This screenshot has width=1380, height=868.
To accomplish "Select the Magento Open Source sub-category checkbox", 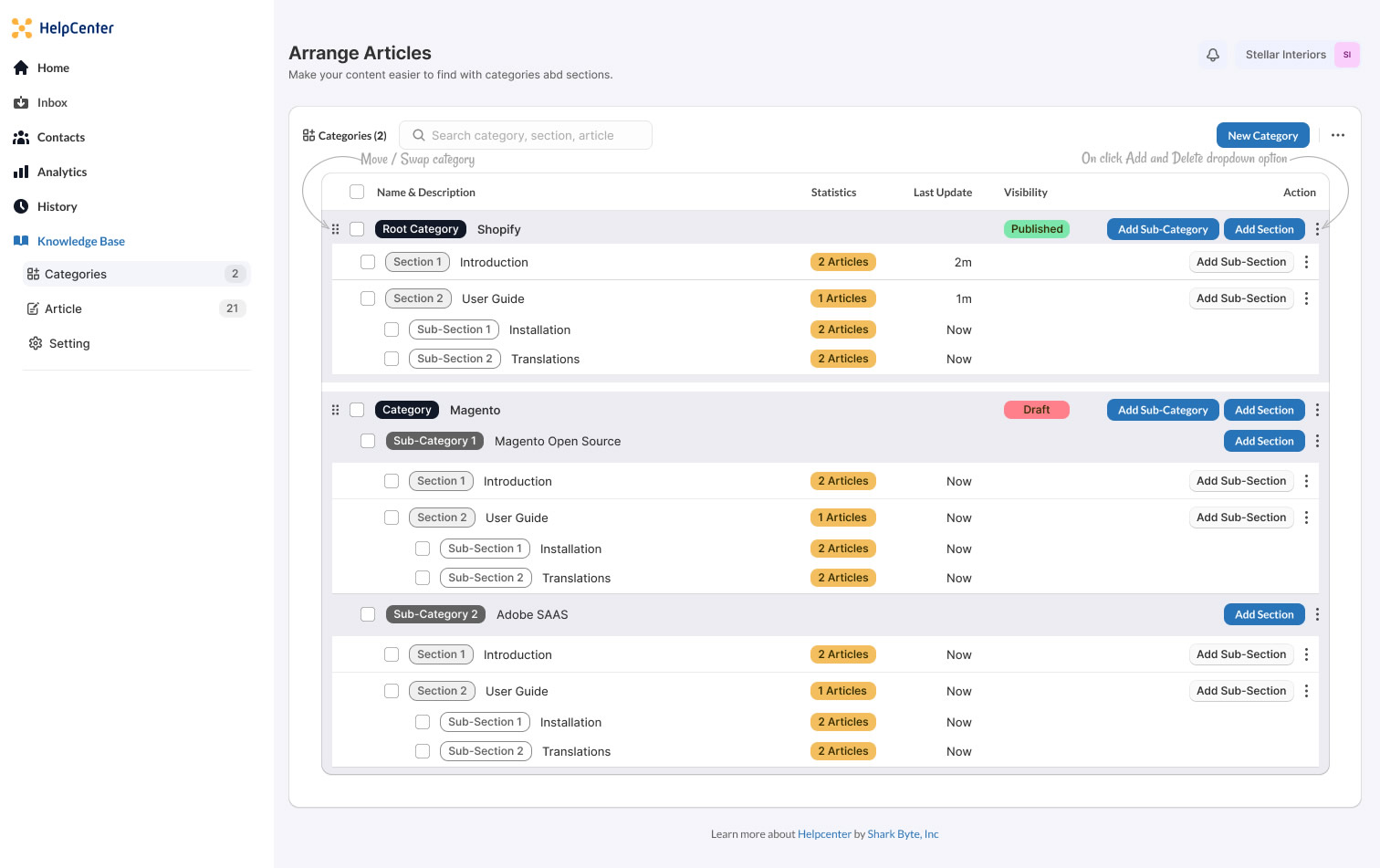I will pos(368,441).
